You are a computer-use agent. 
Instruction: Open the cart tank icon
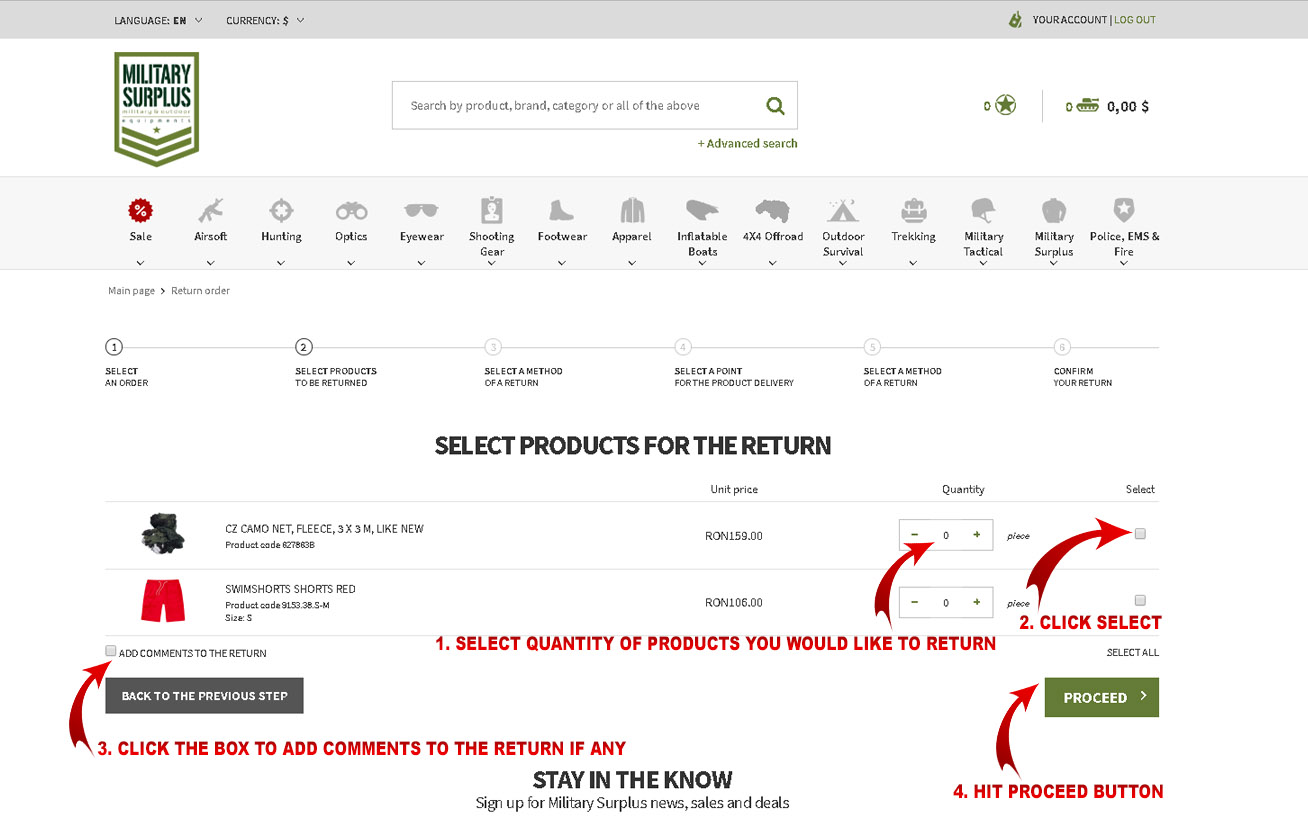1087,105
